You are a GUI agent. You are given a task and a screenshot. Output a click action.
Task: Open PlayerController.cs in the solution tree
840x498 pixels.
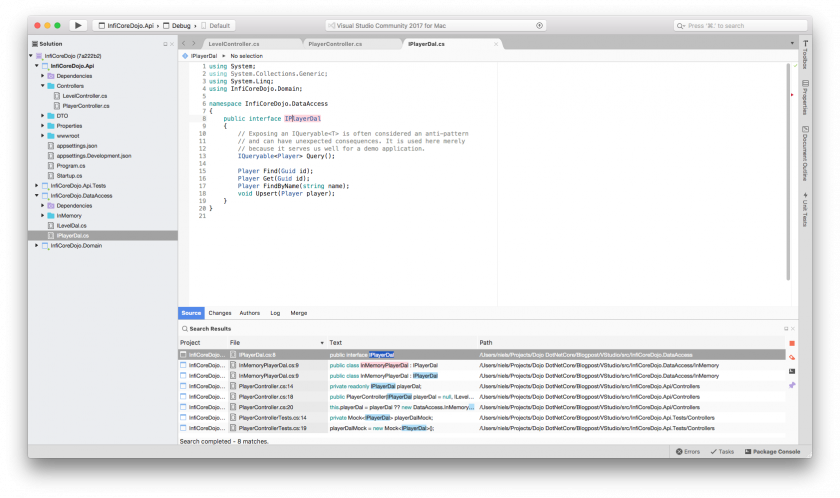(86, 106)
